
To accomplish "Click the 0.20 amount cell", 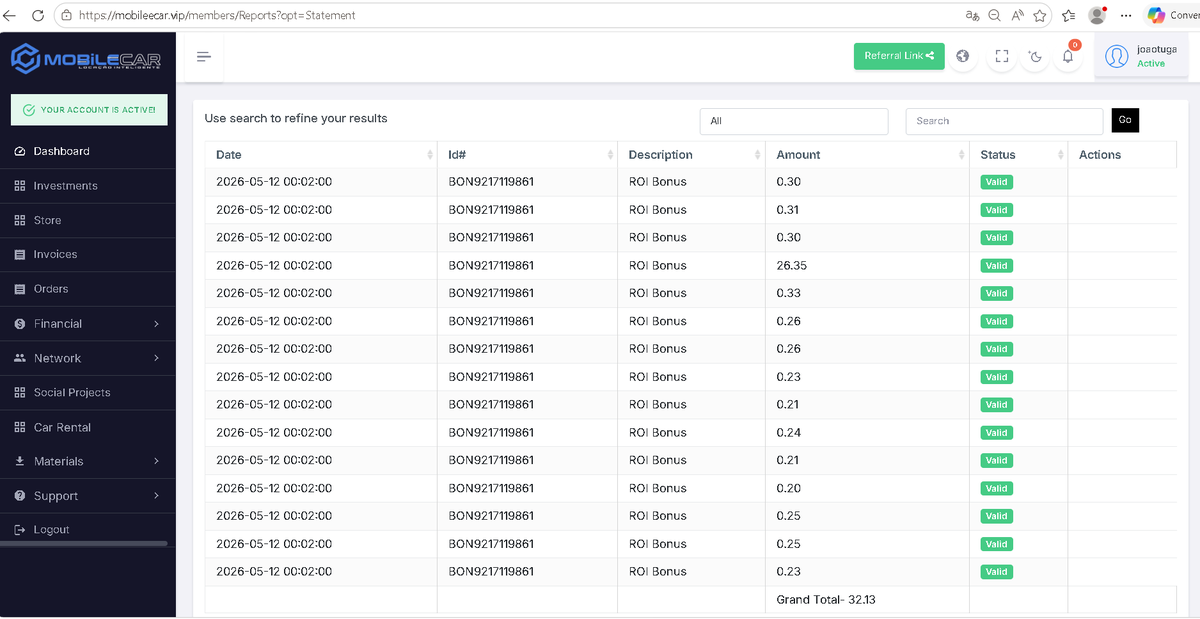I will coord(867,488).
